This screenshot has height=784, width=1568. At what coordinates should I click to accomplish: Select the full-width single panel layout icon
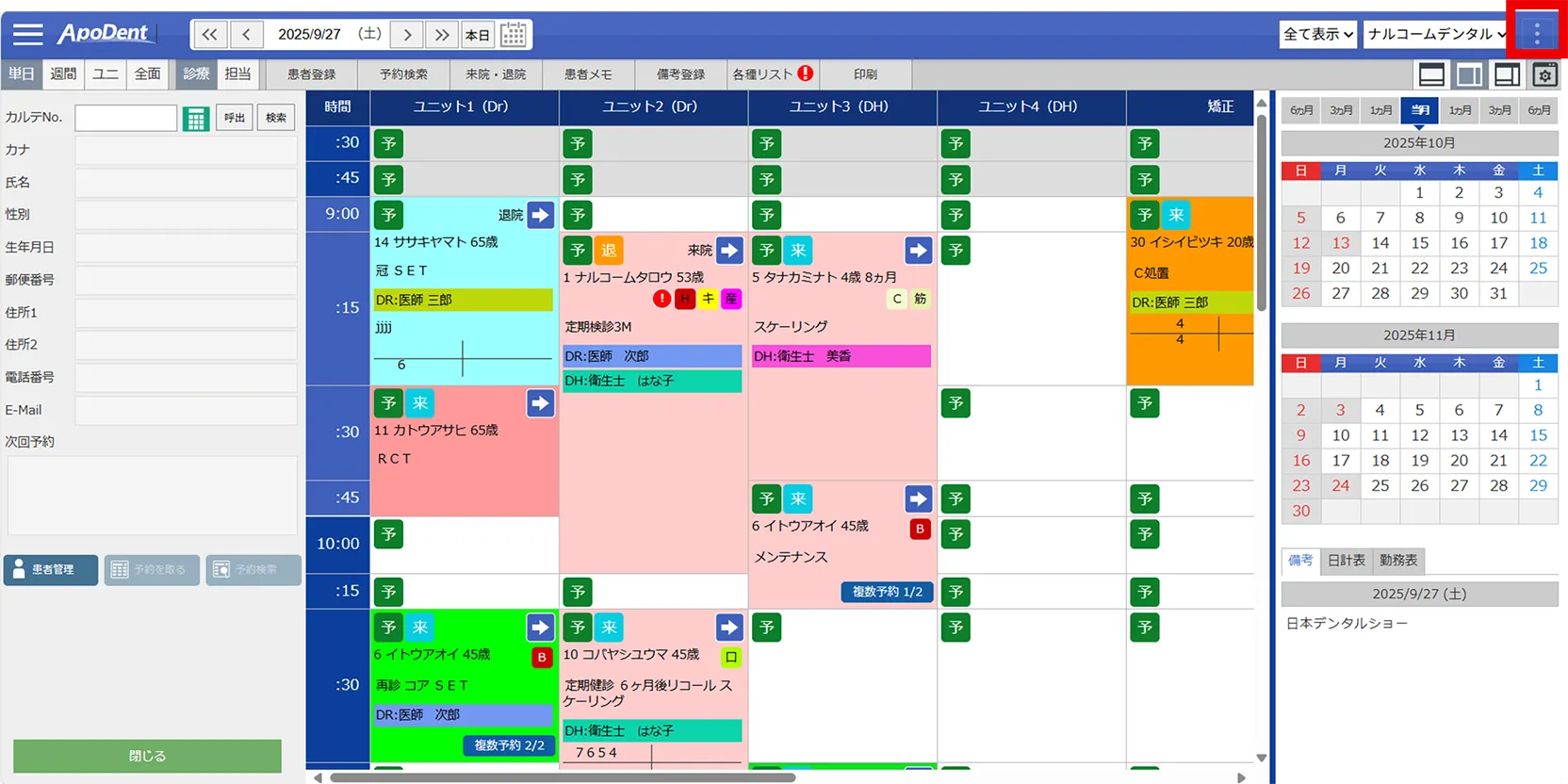[x=1431, y=74]
